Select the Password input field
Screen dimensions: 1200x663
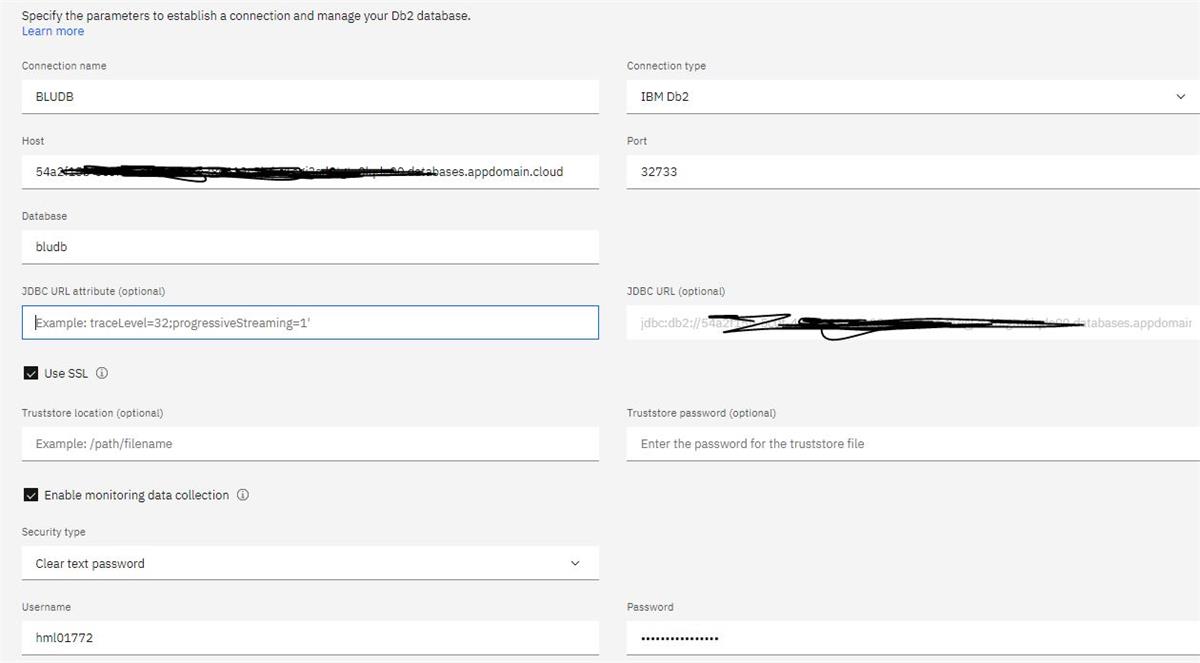pos(912,637)
